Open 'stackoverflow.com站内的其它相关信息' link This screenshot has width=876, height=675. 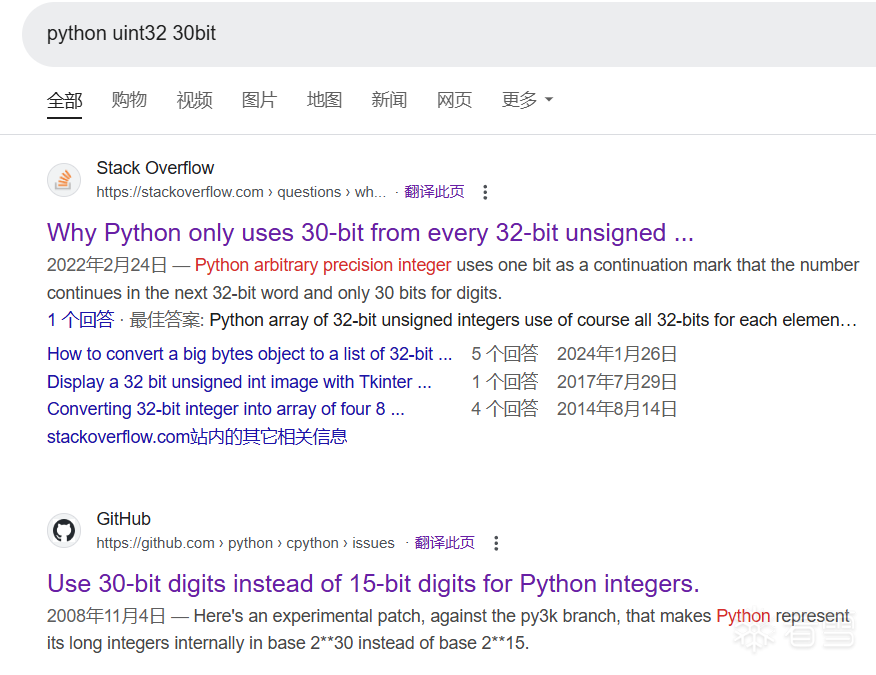(197, 436)
